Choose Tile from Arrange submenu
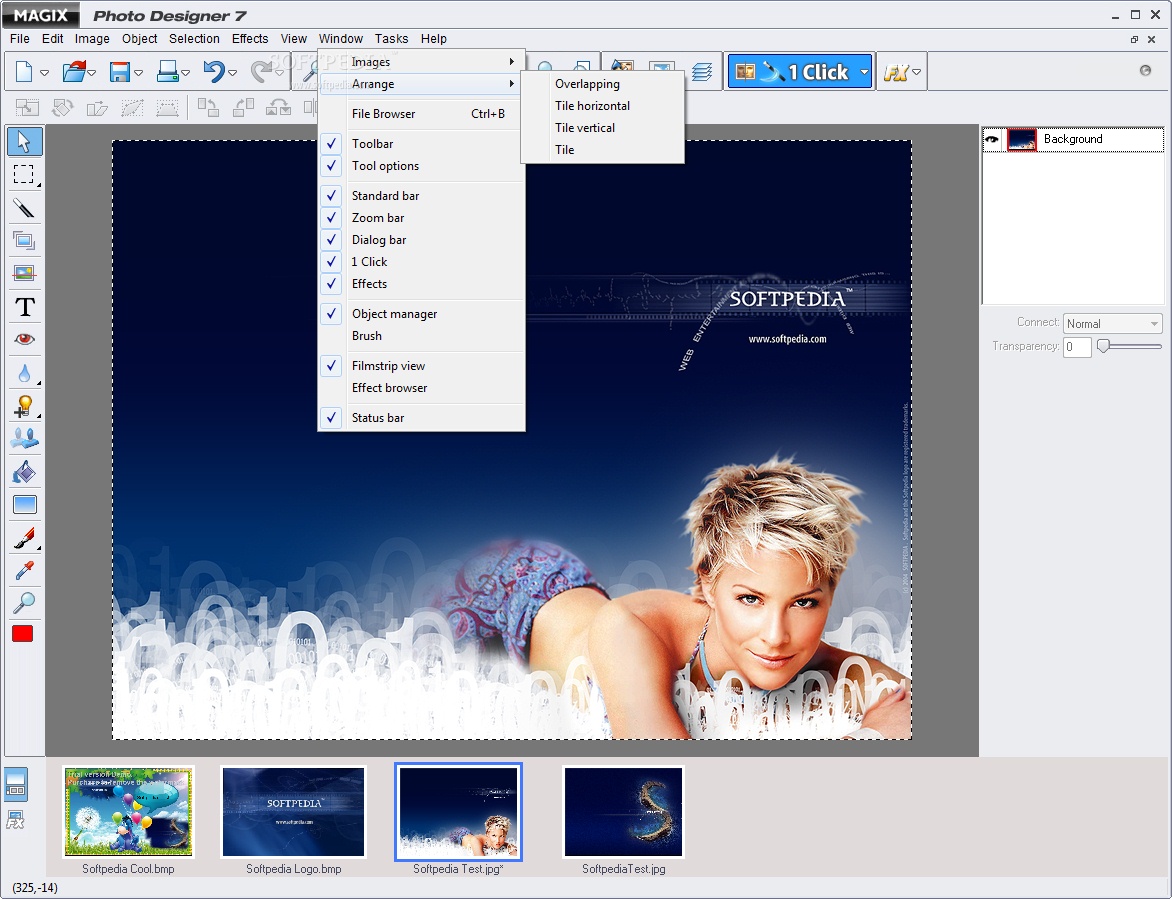 tap(602, 149)
